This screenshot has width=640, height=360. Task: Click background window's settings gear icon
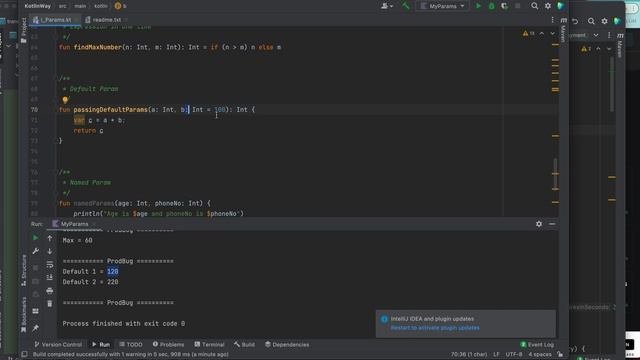point(604,21)
